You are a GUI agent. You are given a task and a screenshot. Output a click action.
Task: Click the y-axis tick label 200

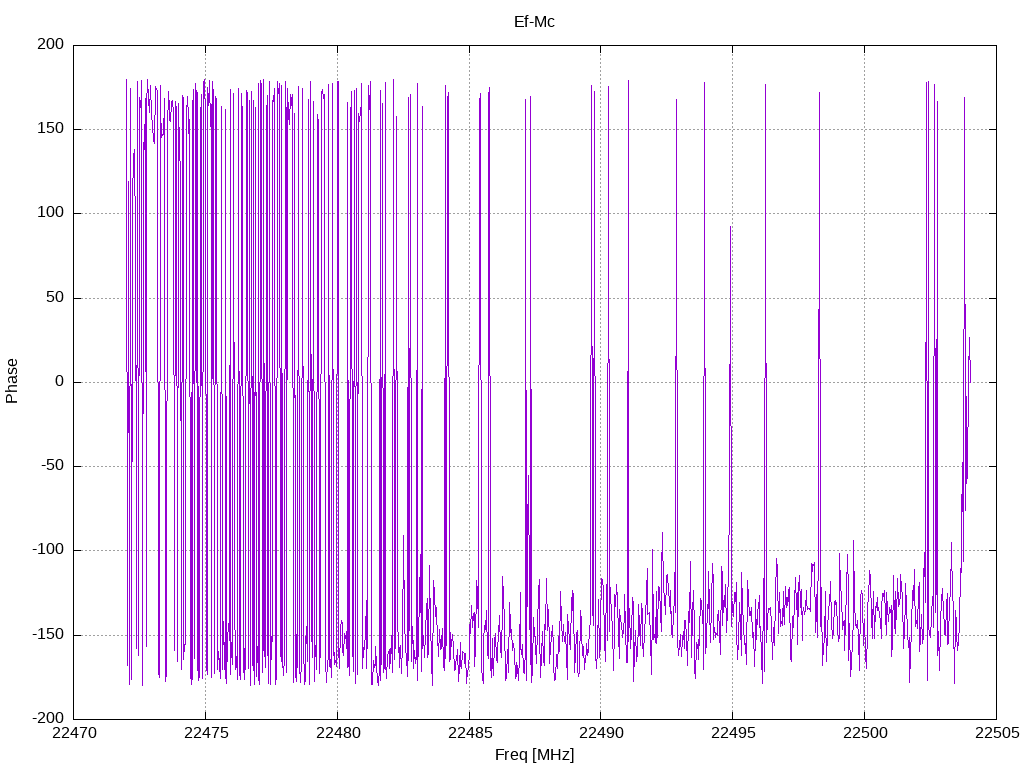(x=51, y=44)
